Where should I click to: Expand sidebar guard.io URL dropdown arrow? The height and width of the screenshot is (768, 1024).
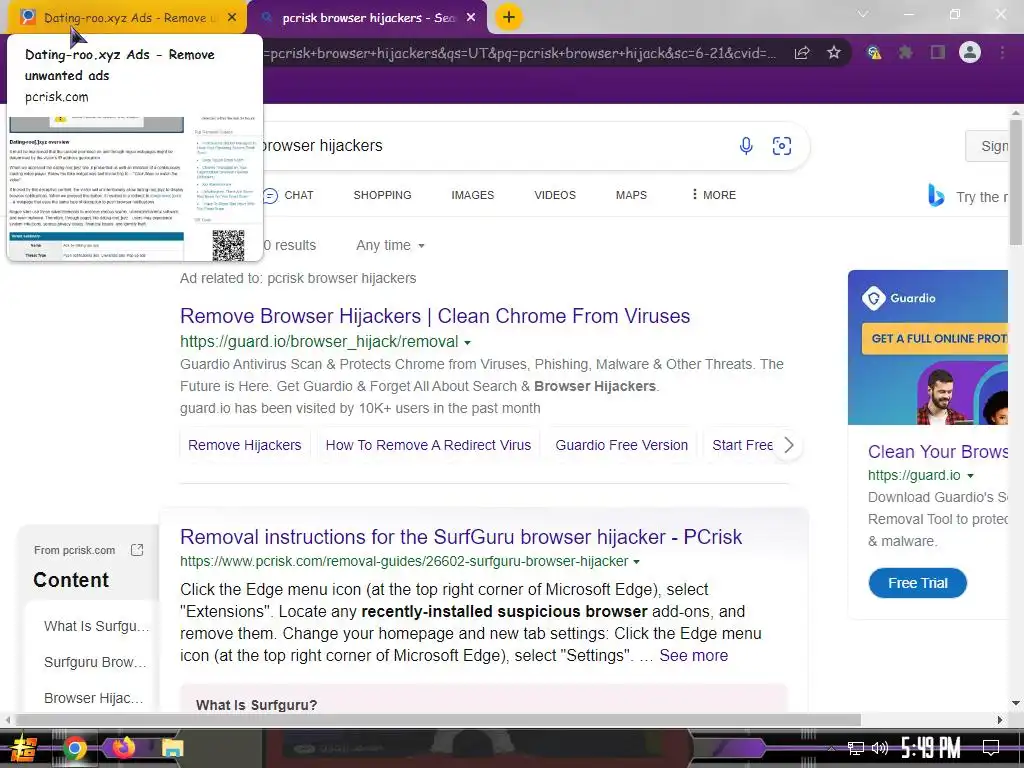970,476
